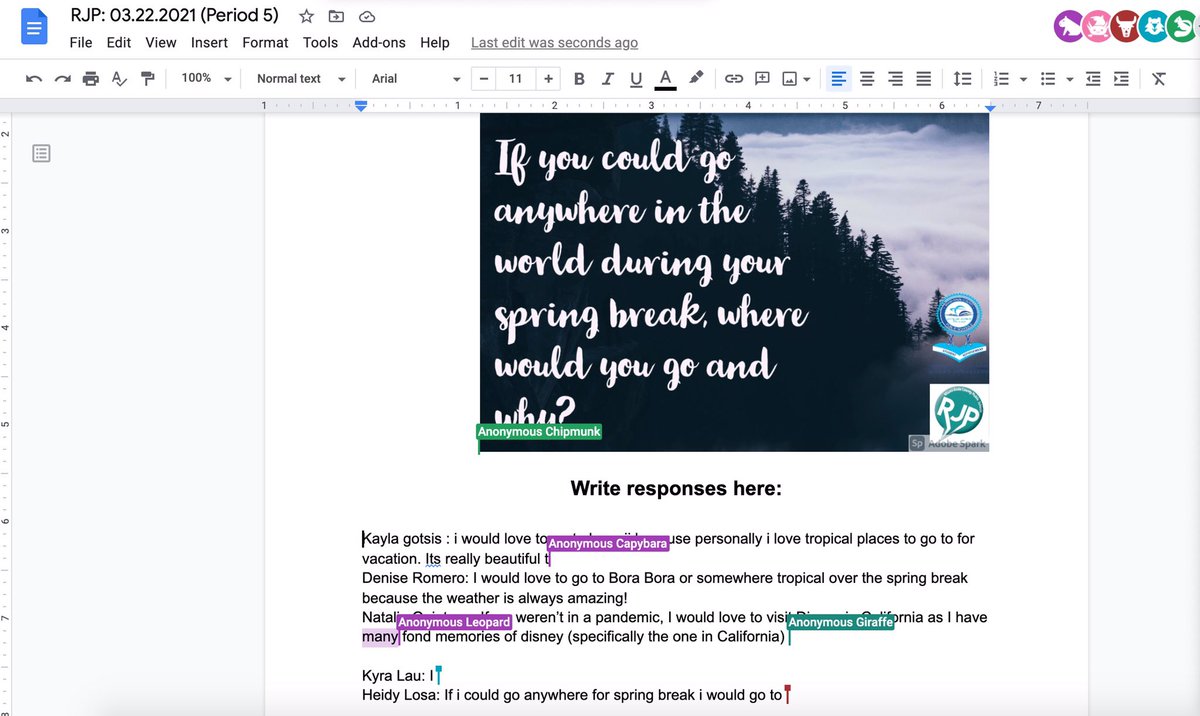1200x716 pixels.
Task: Star the RJP document
Action: (307, 17)
